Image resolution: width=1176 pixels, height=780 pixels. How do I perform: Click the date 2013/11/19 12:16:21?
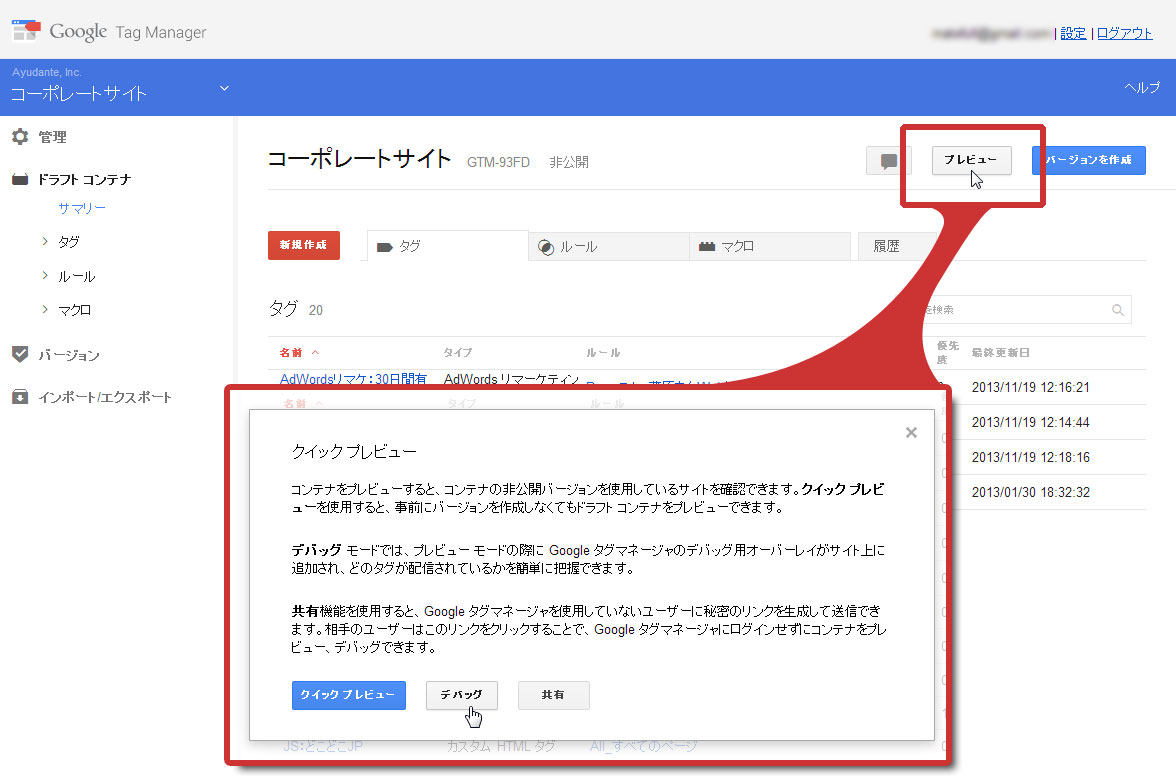(1030, 387)
